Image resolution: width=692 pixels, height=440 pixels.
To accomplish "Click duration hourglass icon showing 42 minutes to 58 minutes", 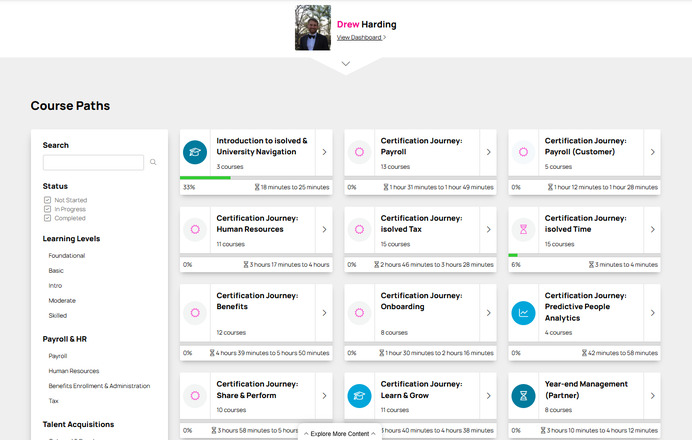I will click(584, 353).
